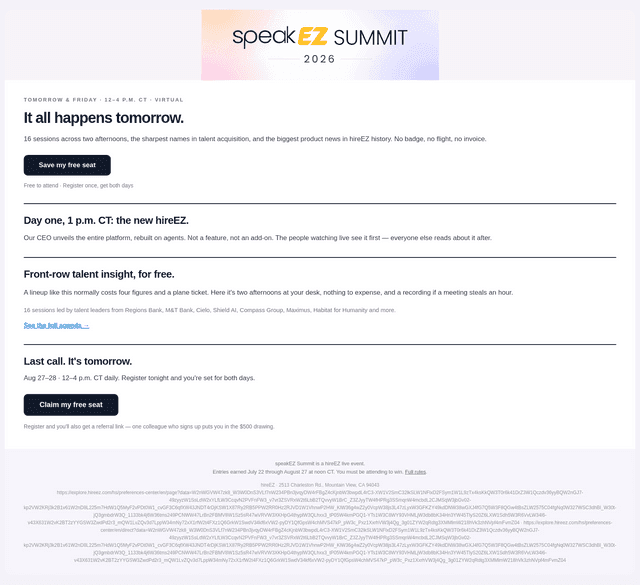Image resolution: width=640 pixels, height=585 pixels.
Task: Click the speakEZ Summit 2026 banner image
Action: [x=320, y=45]
